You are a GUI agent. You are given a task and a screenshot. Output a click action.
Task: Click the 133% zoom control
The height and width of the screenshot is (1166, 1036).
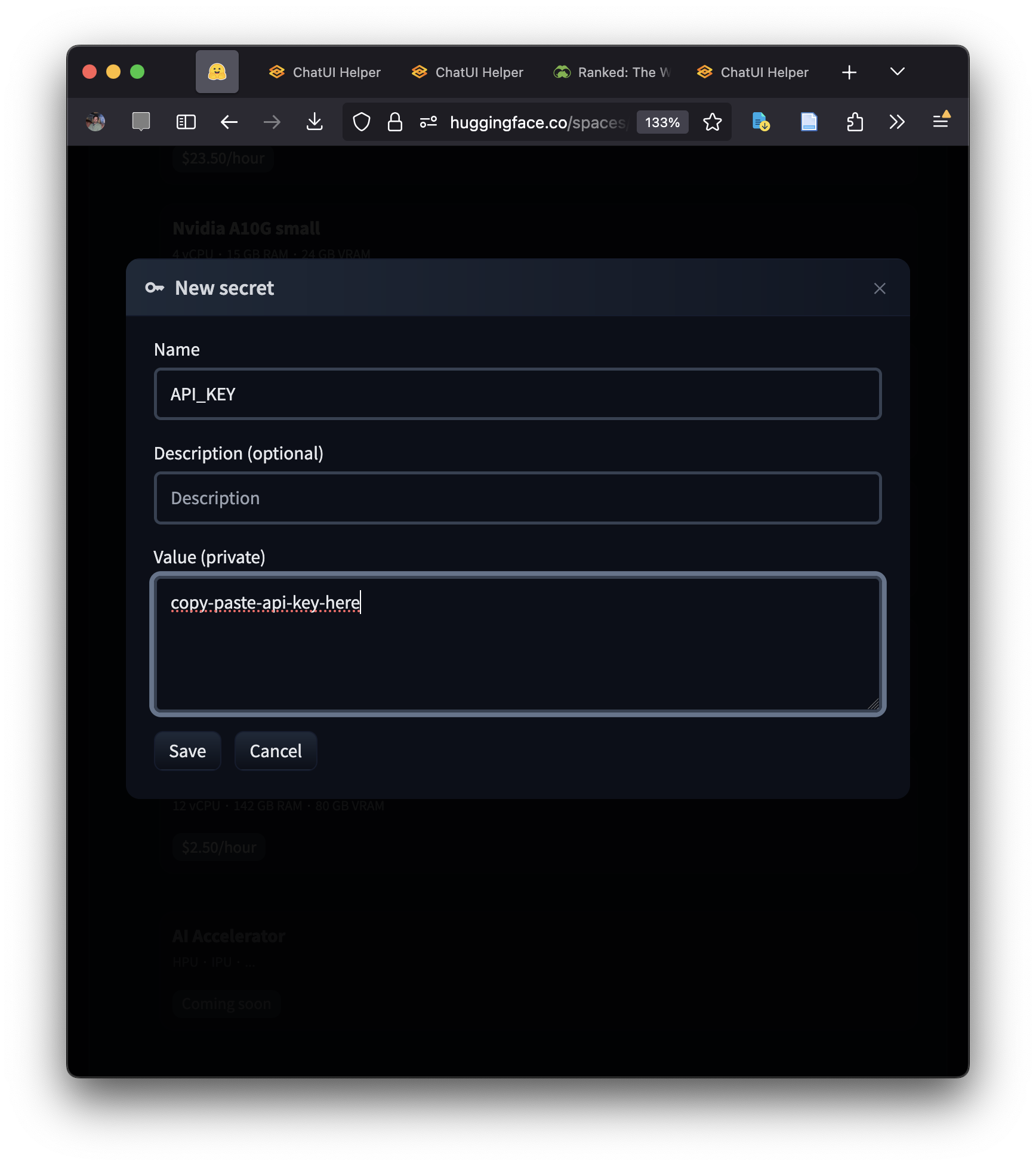[x=662, y=122]
